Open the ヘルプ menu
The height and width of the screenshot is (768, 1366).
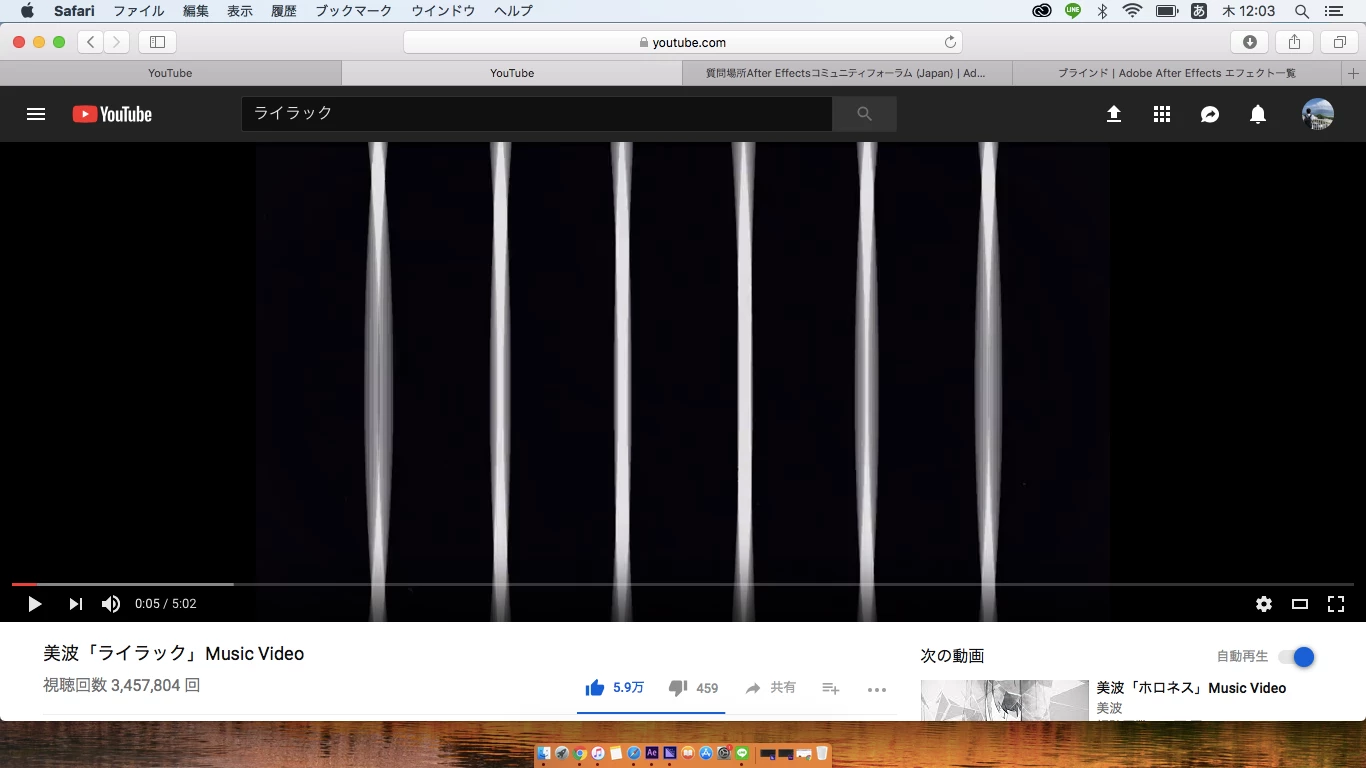(x=513, y=11)
